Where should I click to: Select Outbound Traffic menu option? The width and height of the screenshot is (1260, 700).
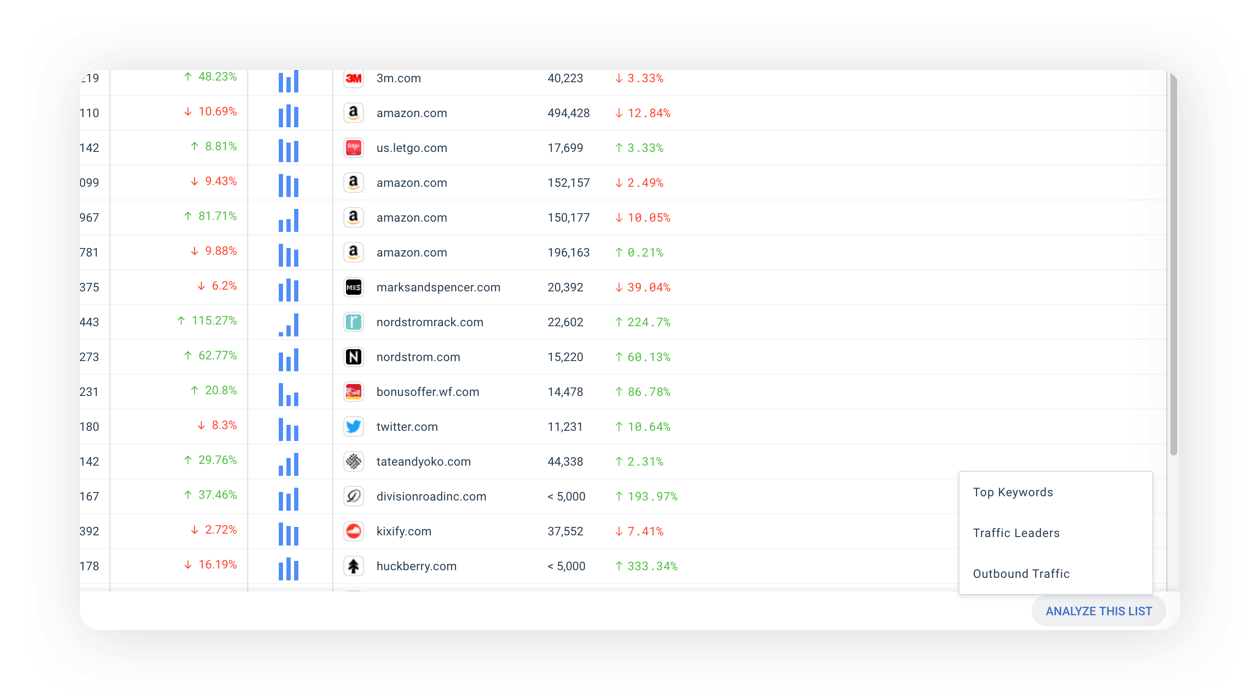coord(1021,574)
